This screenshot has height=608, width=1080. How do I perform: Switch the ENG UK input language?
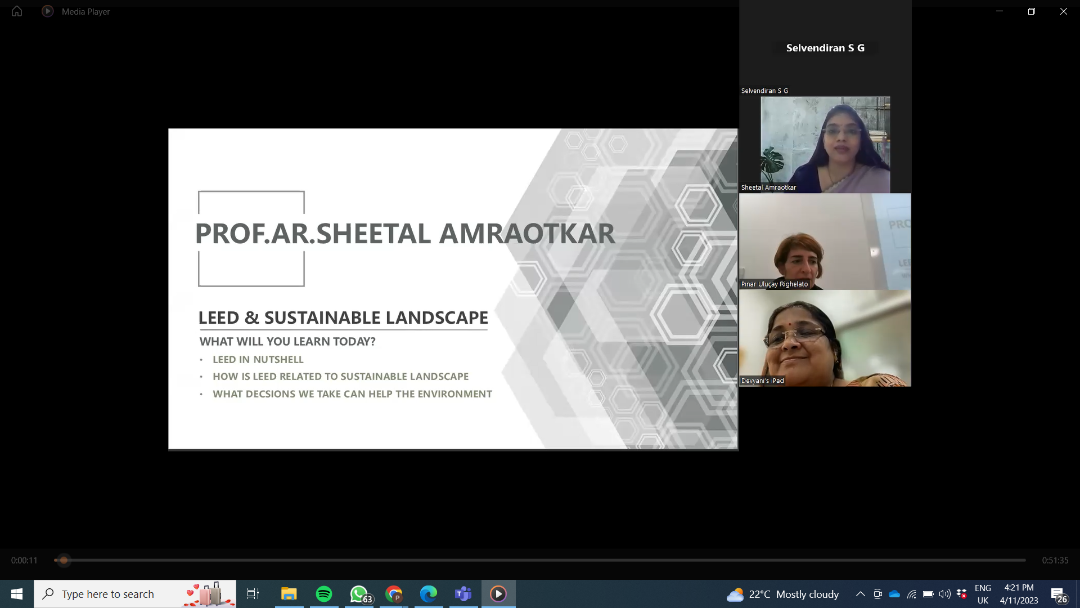click(x=983, y=594)
